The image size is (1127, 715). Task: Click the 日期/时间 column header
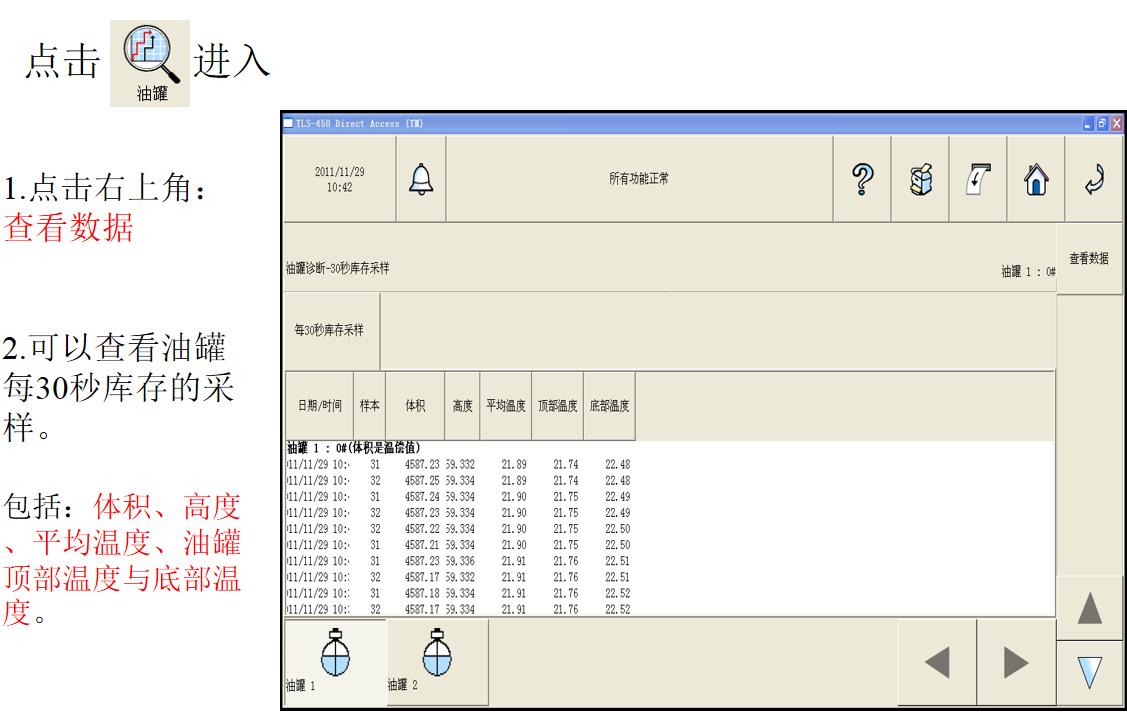319,407
